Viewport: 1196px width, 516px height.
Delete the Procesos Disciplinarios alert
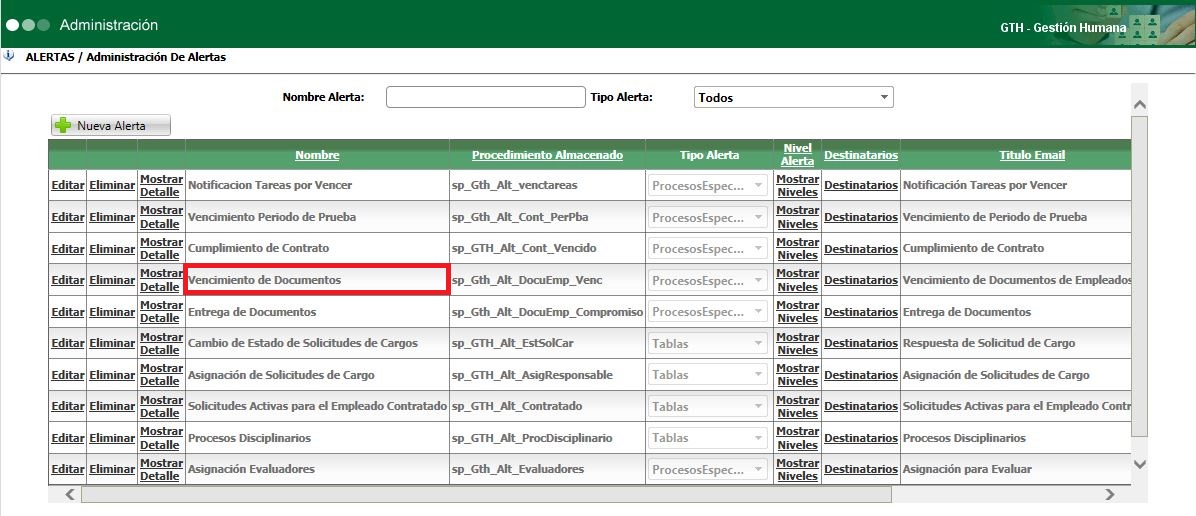click(111, 438)
